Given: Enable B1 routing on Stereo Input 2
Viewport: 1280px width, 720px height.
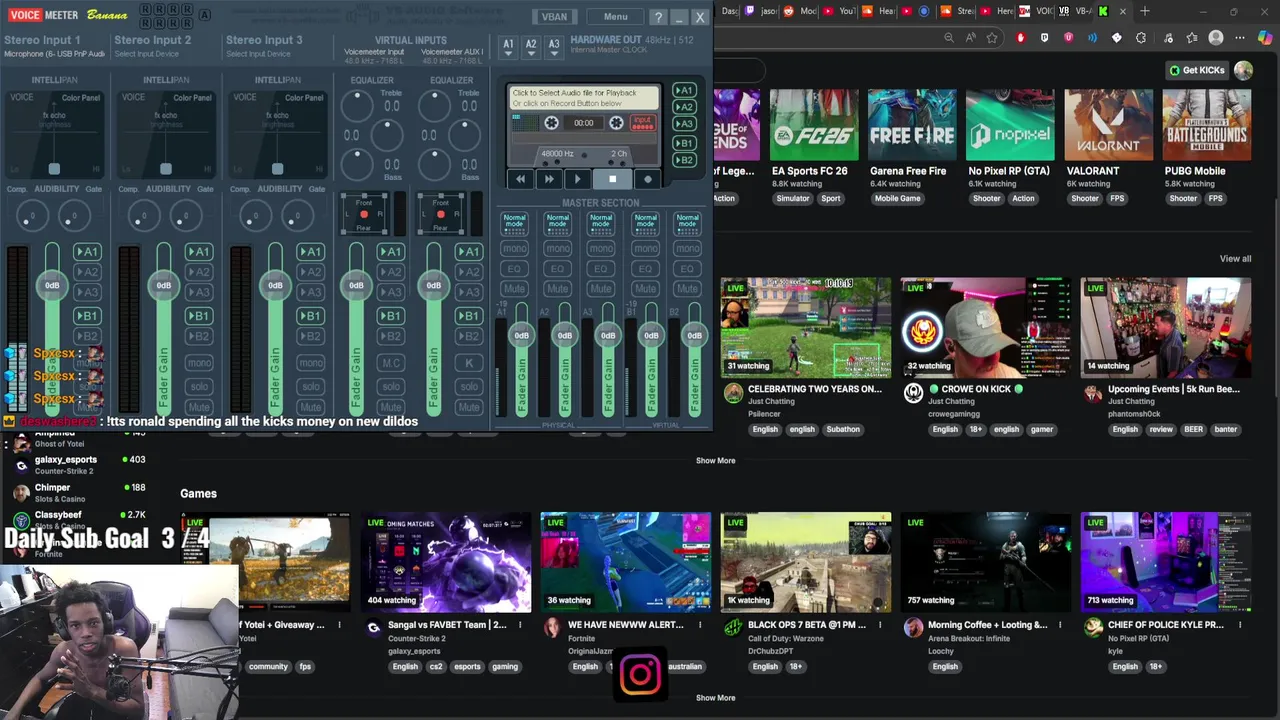Looking at the screenshot, I should click(199, 316).
